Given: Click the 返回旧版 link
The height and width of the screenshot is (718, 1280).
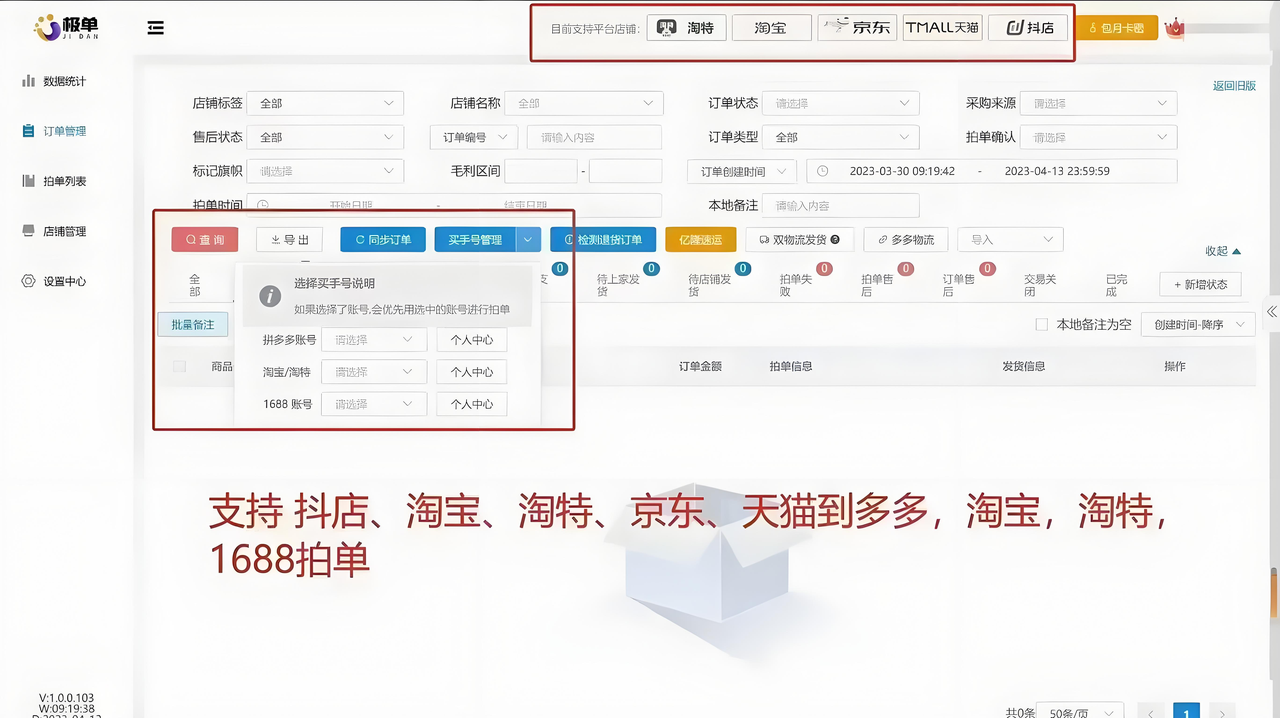Looking at the screenshot, I should click(x=1234, y=86).
